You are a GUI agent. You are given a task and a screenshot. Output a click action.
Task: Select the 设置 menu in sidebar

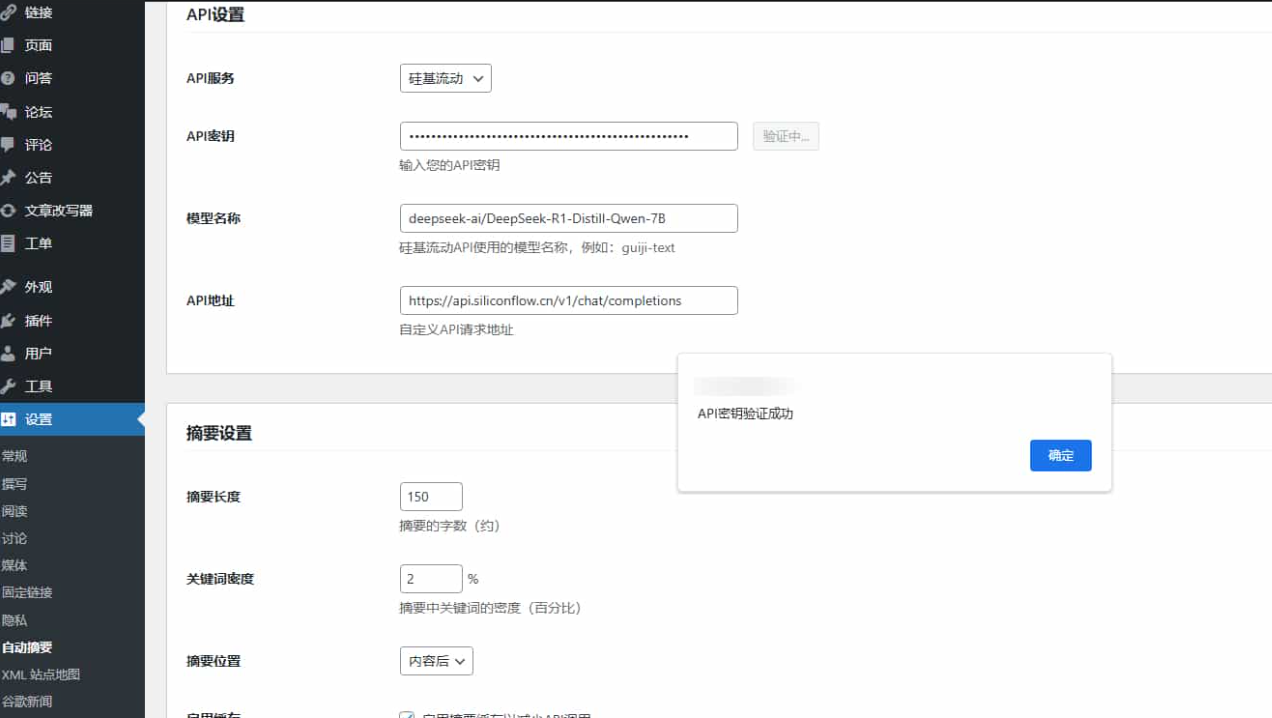pyautogui.click(x=38, y=420)
